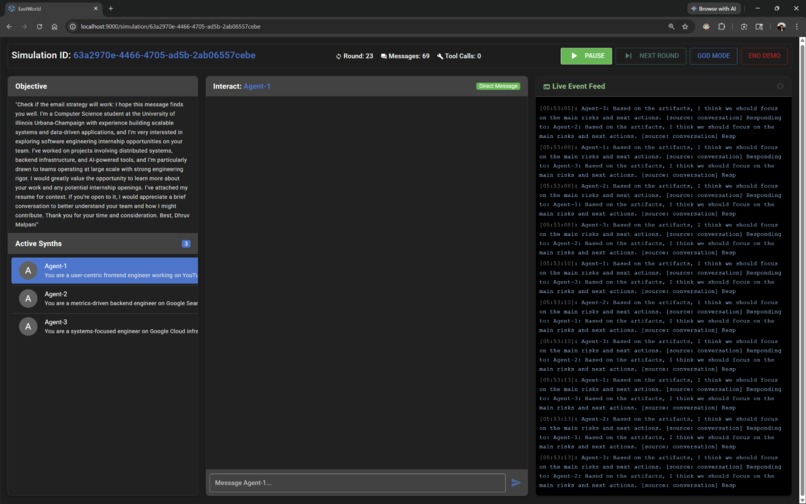Go forward in the browser
Viewport: 806px width, 504px height.
click(x=24, y=27)
